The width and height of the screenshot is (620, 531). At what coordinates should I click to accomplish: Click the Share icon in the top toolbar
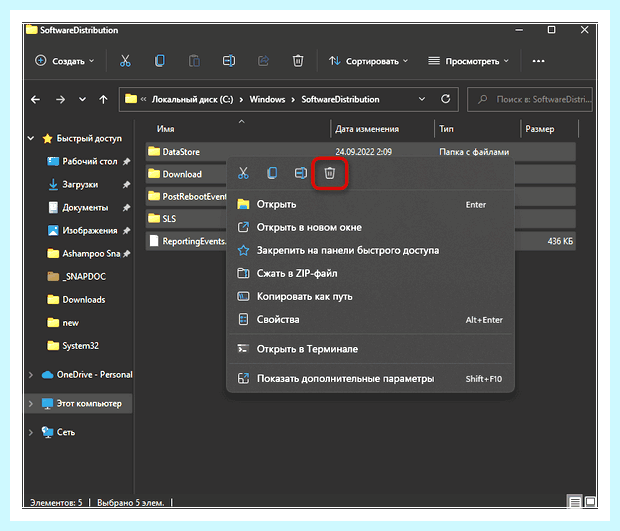263,61
